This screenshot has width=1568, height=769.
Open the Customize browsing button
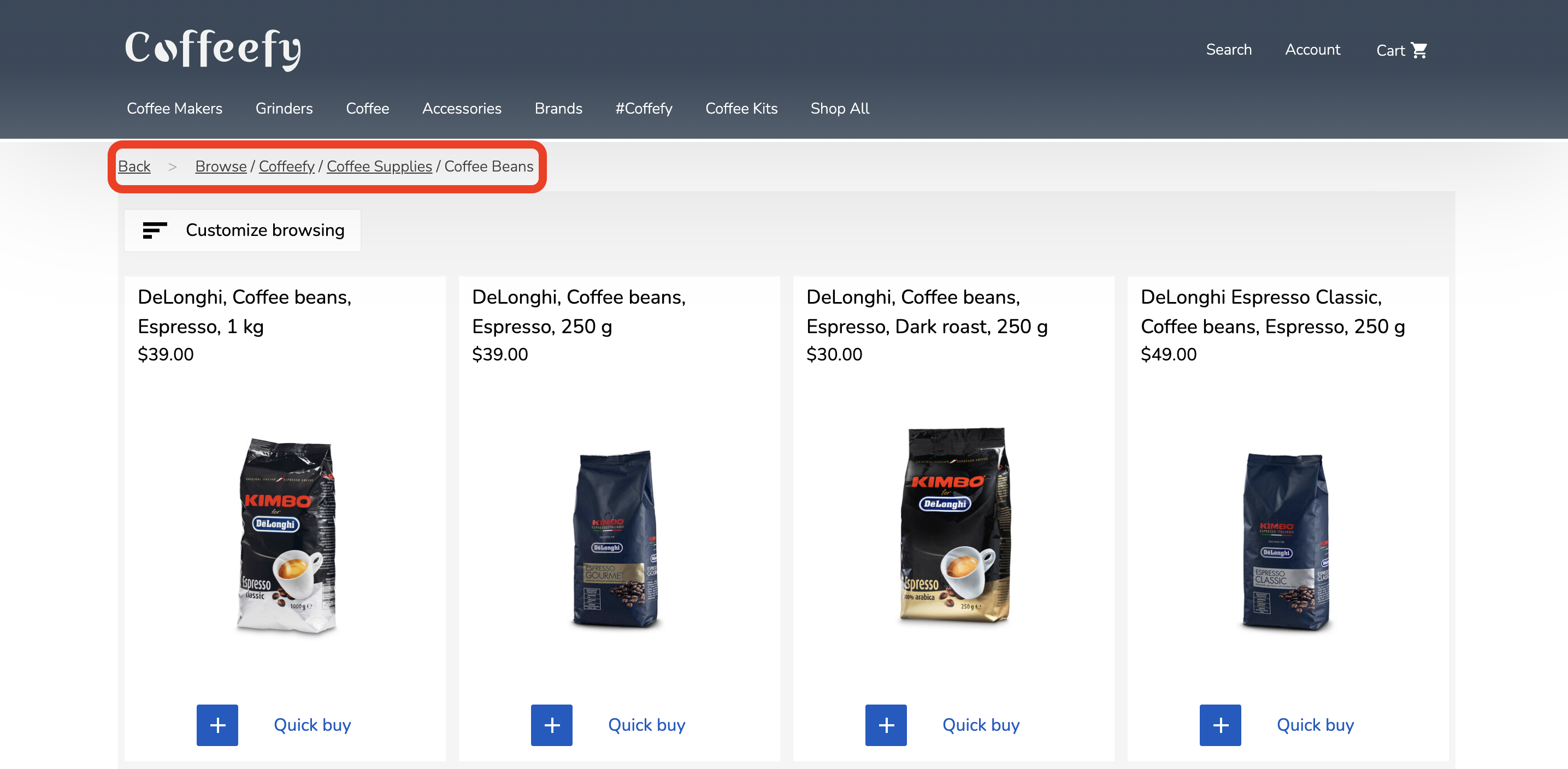click(242, 230)
